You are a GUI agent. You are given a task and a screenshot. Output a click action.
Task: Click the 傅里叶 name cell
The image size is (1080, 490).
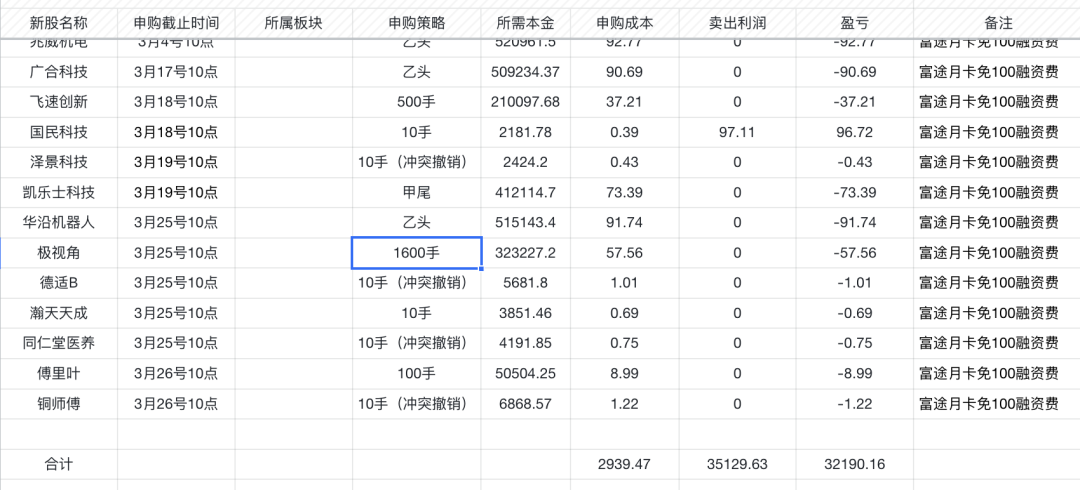[59, 374]
